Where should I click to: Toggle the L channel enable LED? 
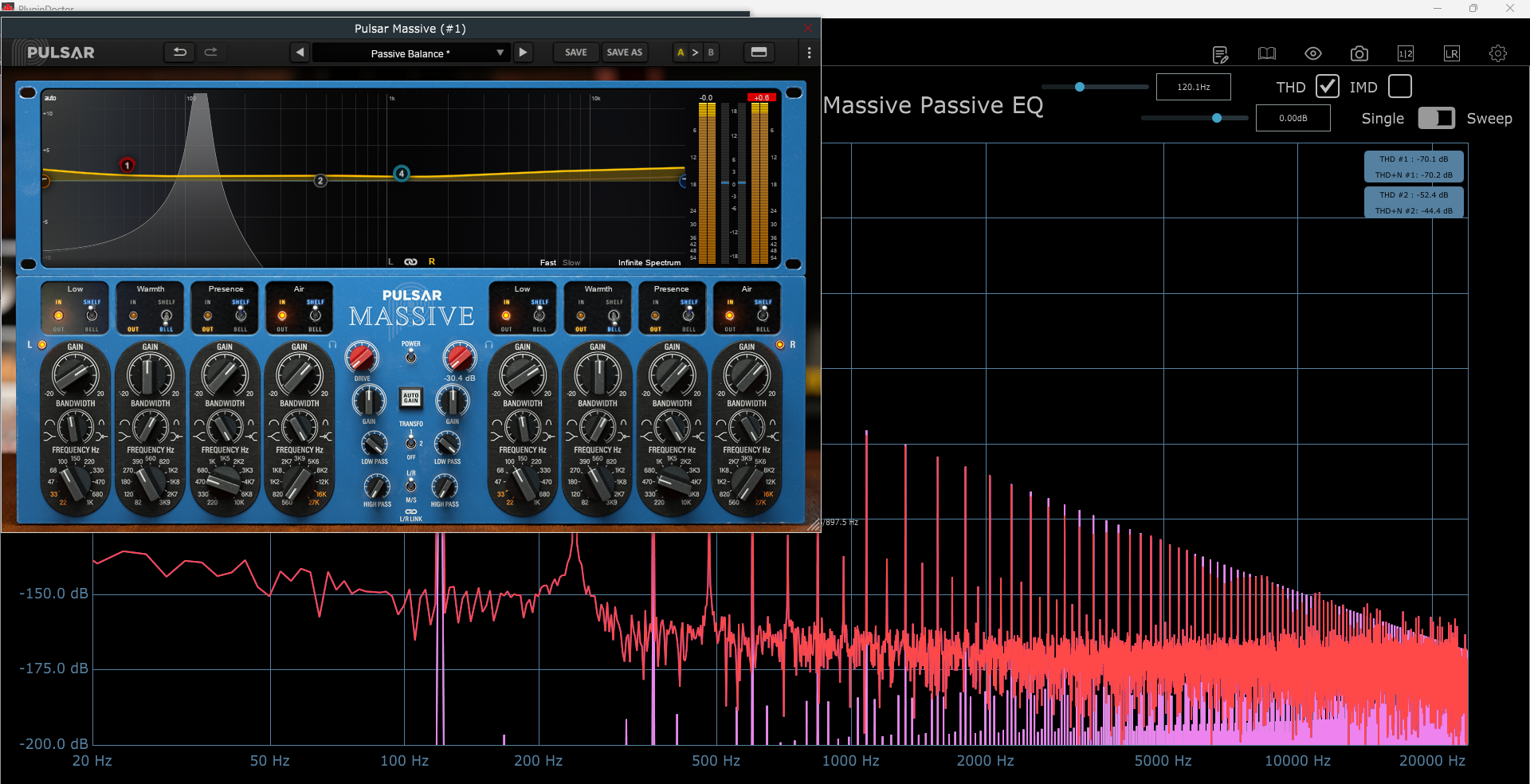tap(42, 345)
